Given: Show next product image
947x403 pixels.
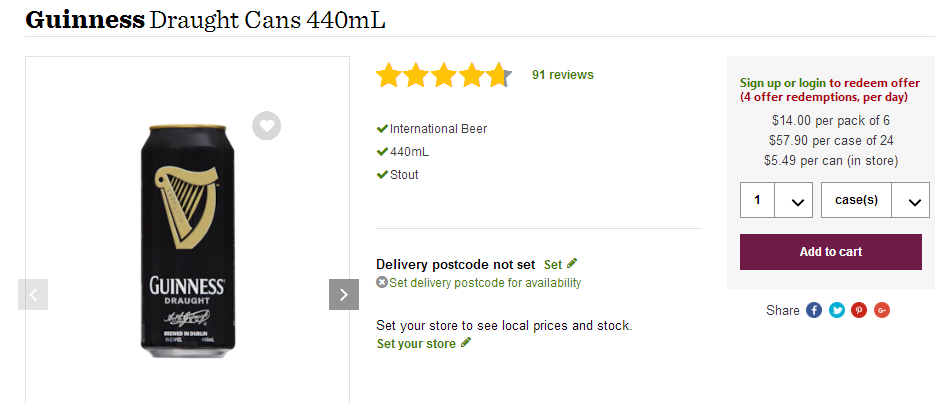Looking at the screenshot, I should (x=343, y=294).
